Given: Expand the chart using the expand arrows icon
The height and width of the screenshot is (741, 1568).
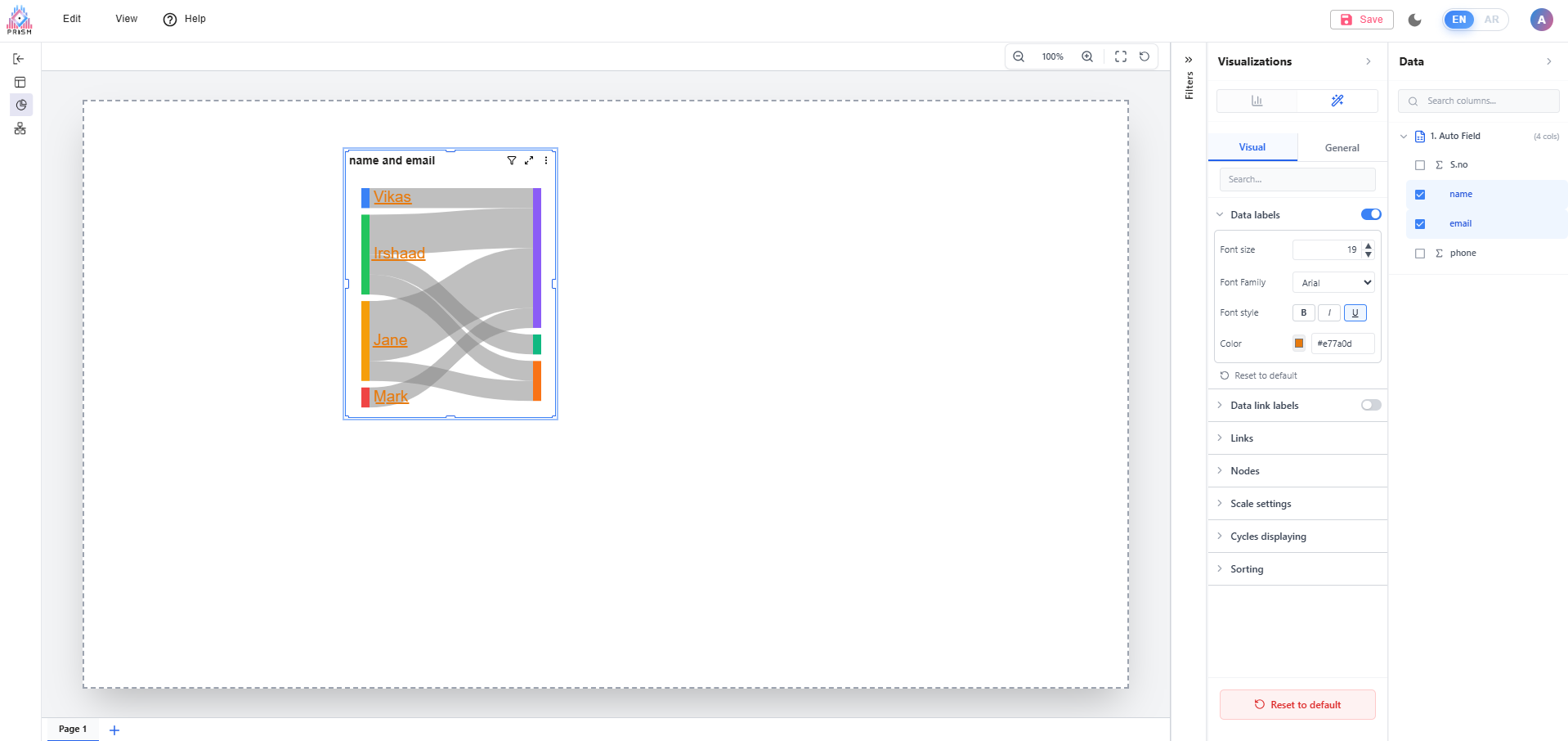Looking at the screenshot, I should (x=529, y=160).
